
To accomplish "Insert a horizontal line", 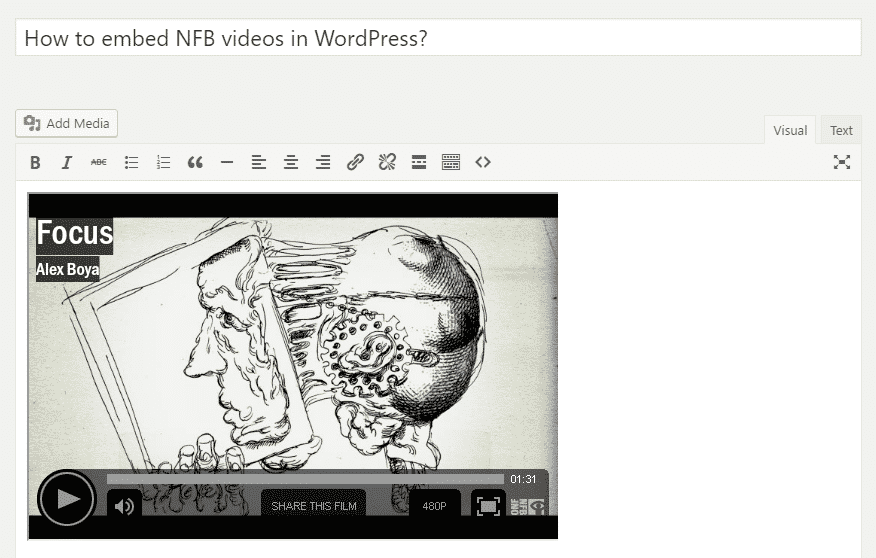I will [227, 163].
